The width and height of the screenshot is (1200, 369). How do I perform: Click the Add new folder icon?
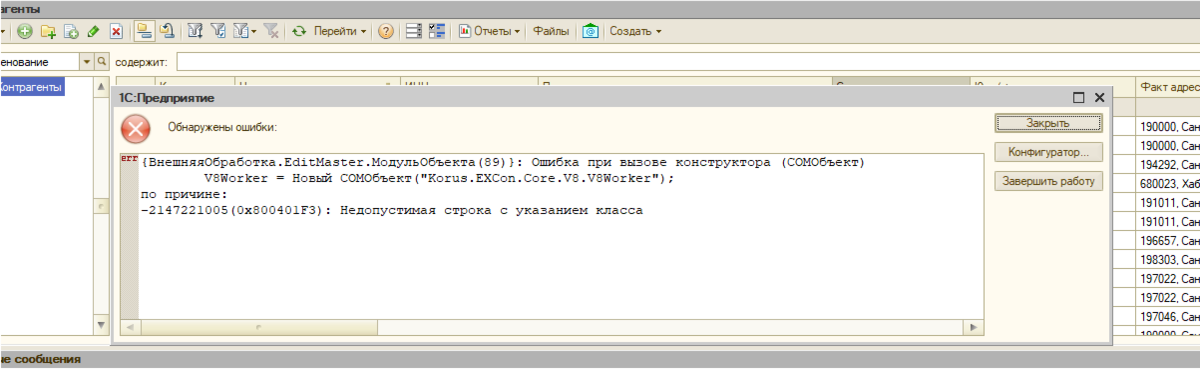(x=48, y=31)
